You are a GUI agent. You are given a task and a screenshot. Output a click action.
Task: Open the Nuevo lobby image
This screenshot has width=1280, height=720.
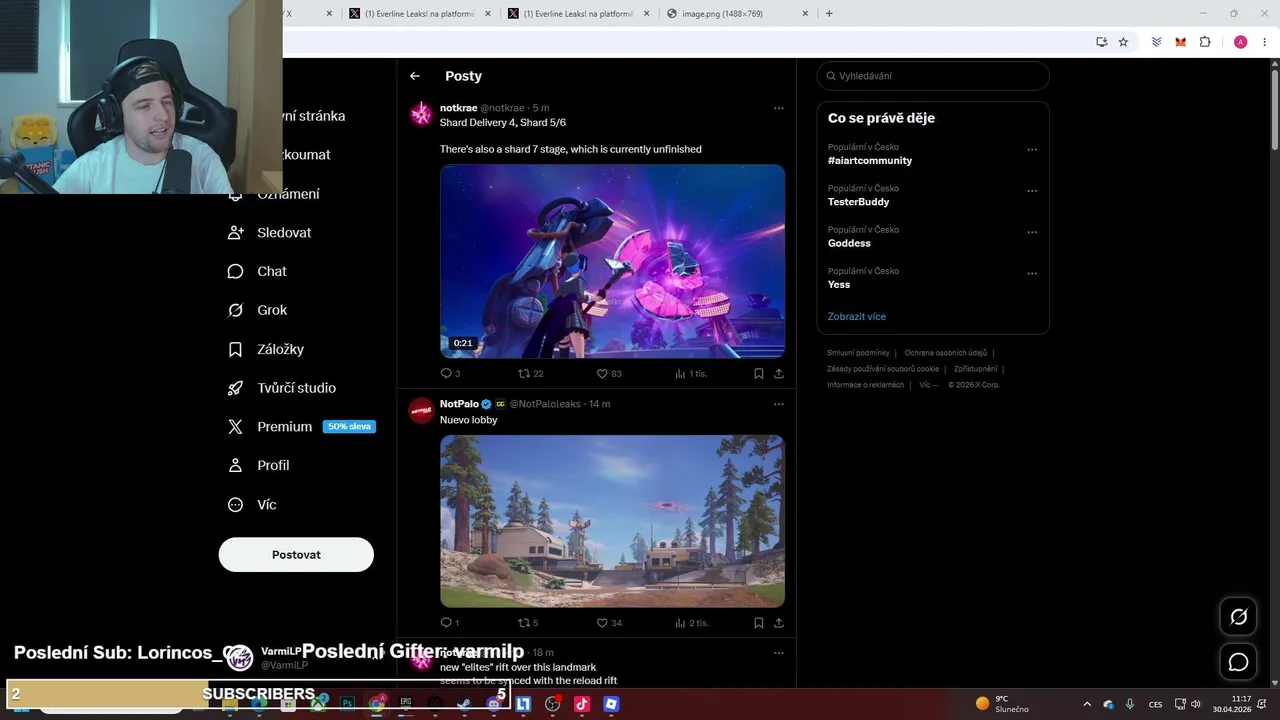click(612, 521)
